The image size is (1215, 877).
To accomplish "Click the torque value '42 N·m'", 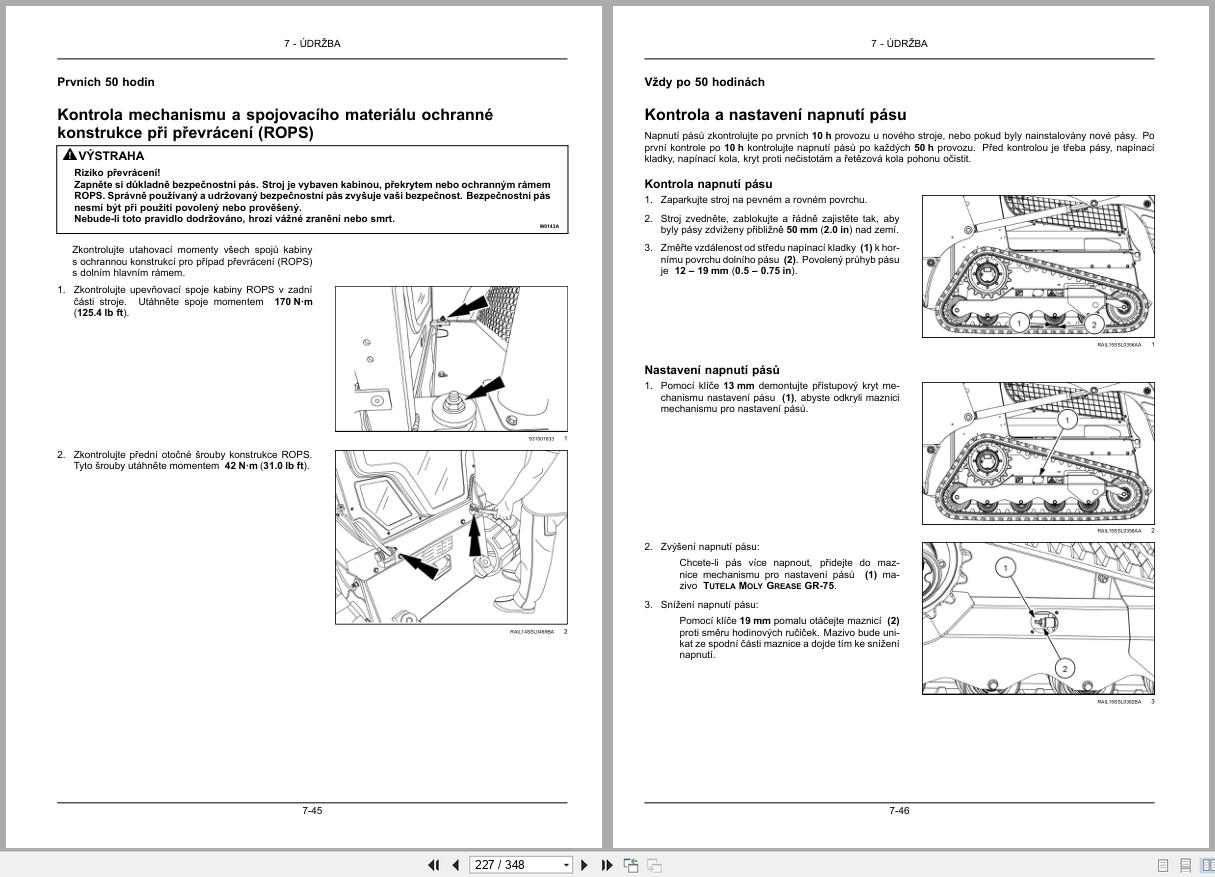I will coord(241,466).
